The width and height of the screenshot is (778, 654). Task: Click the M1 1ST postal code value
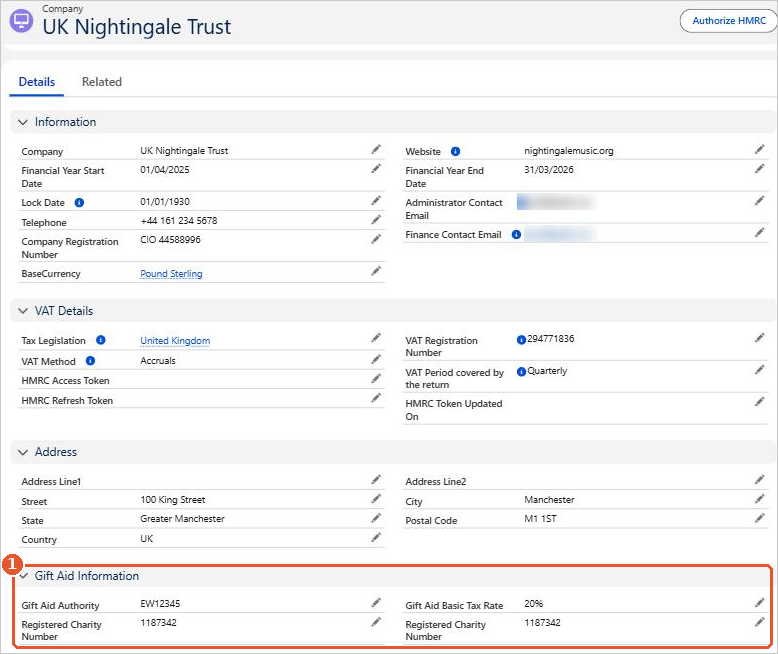540,519
